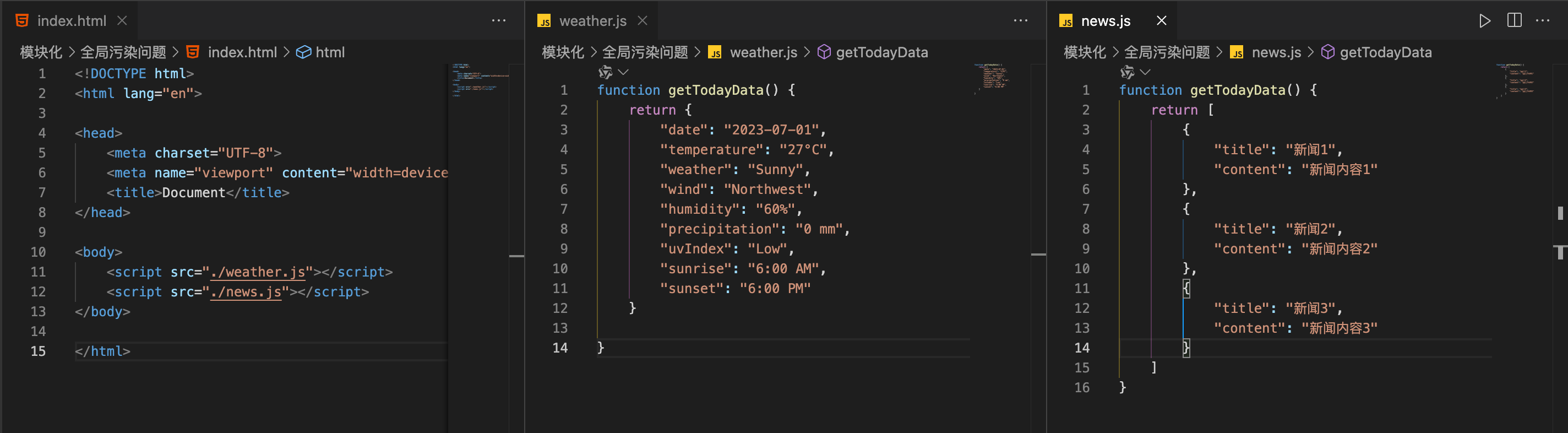Close the weather.js tab
This screenshot has height=433, width=1568.
click(x=643, y=21)
